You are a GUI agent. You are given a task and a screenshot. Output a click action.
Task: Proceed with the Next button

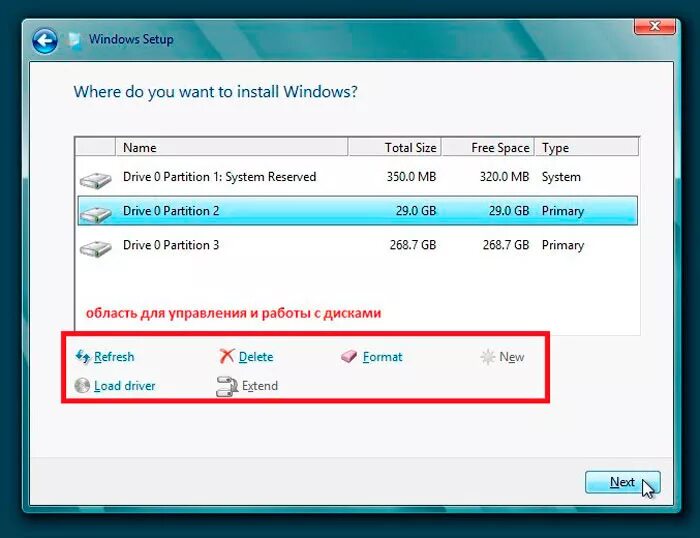[x=622, y=482]
